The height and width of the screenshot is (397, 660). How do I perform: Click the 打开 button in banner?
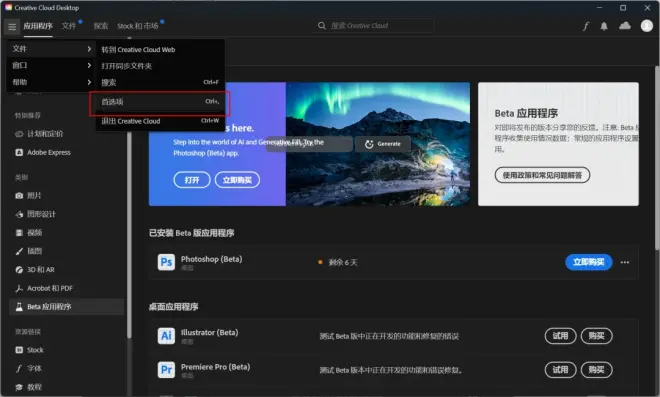click(192, 180)
